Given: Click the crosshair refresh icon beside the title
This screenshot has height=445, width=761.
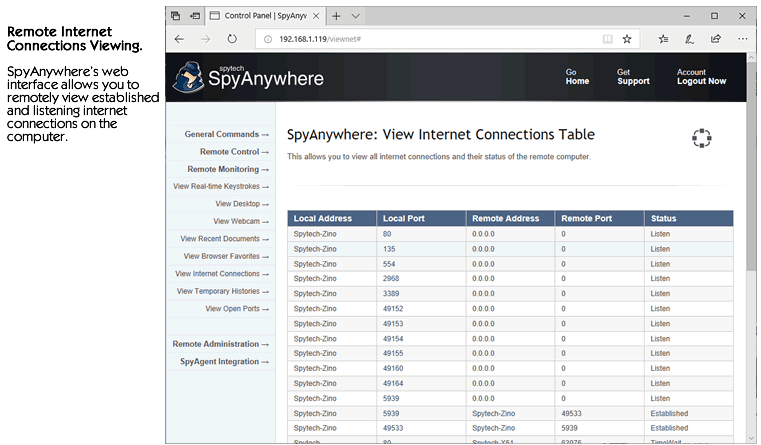Looking at the screenshot, I should pos(701,138).
